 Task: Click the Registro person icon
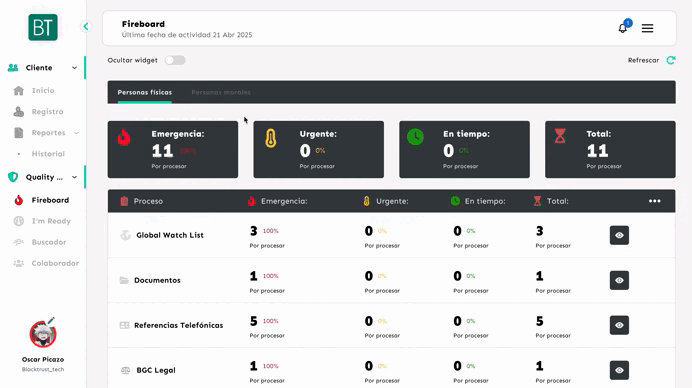(19, 112)
